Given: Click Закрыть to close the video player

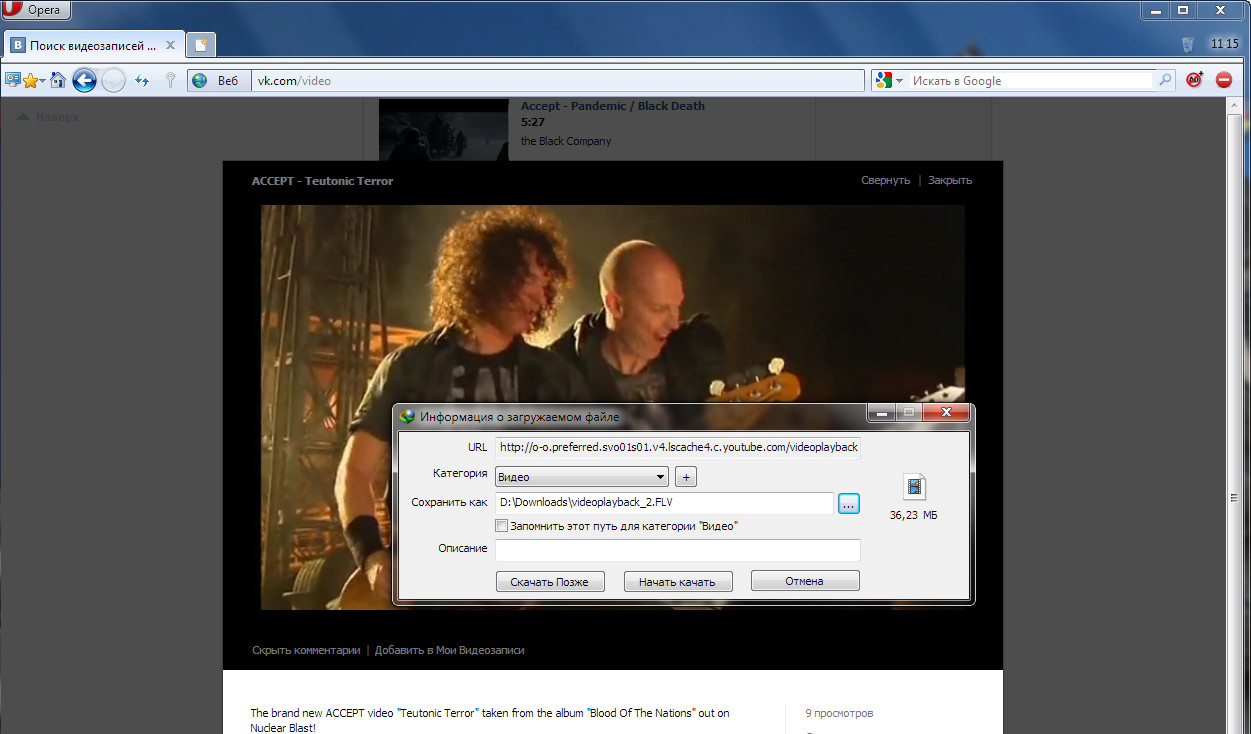Looking at the screenshot, I should tap(950, 180).
